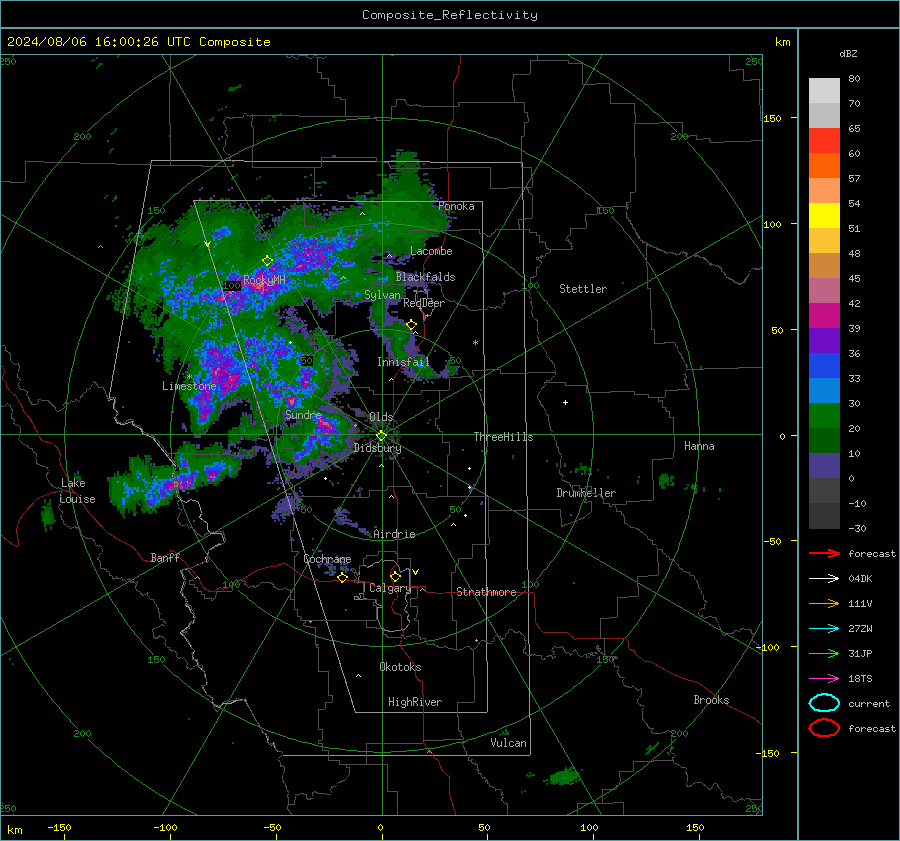Pick the blue 36 dBZ color swatch
The image size is (900, 841).
(824, 365)
